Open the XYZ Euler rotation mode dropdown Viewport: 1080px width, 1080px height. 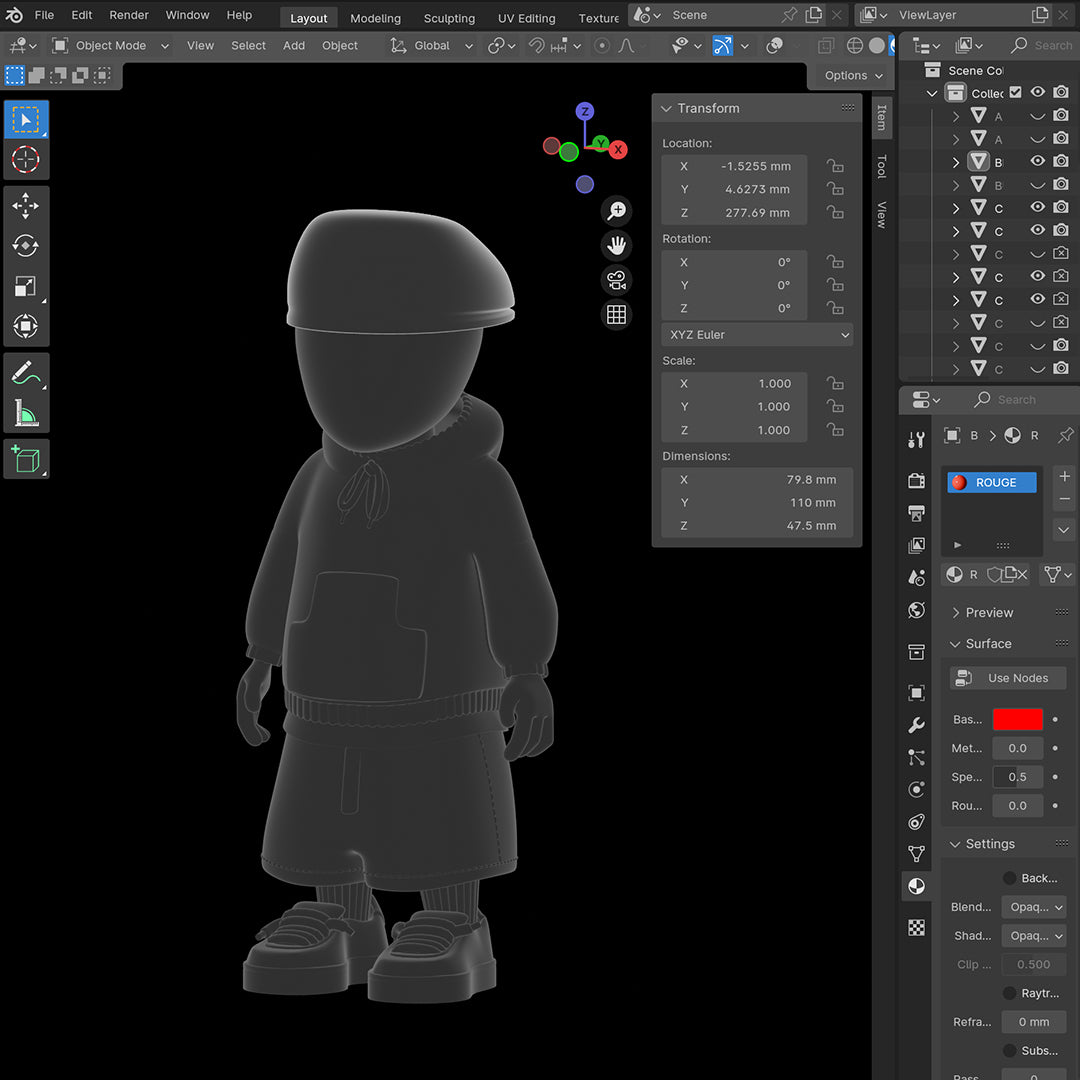coord(757,335)
